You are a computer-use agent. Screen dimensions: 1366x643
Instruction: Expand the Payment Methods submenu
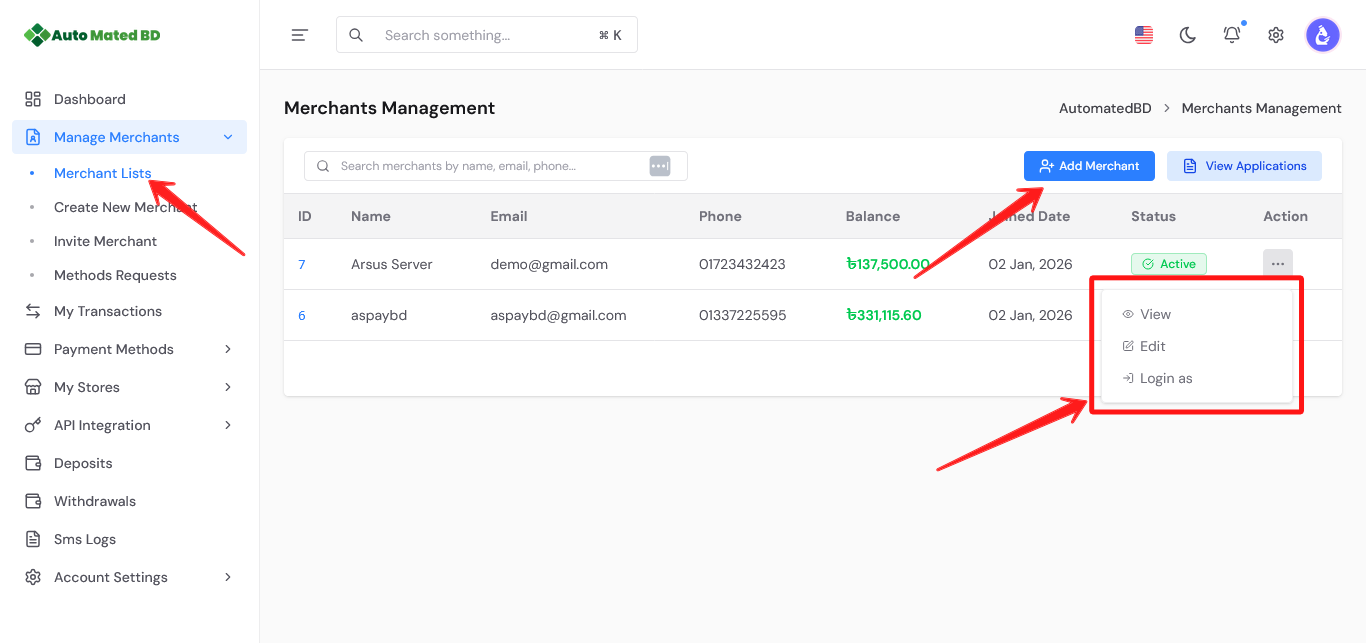pyautogui.click(x=228, y=349)
